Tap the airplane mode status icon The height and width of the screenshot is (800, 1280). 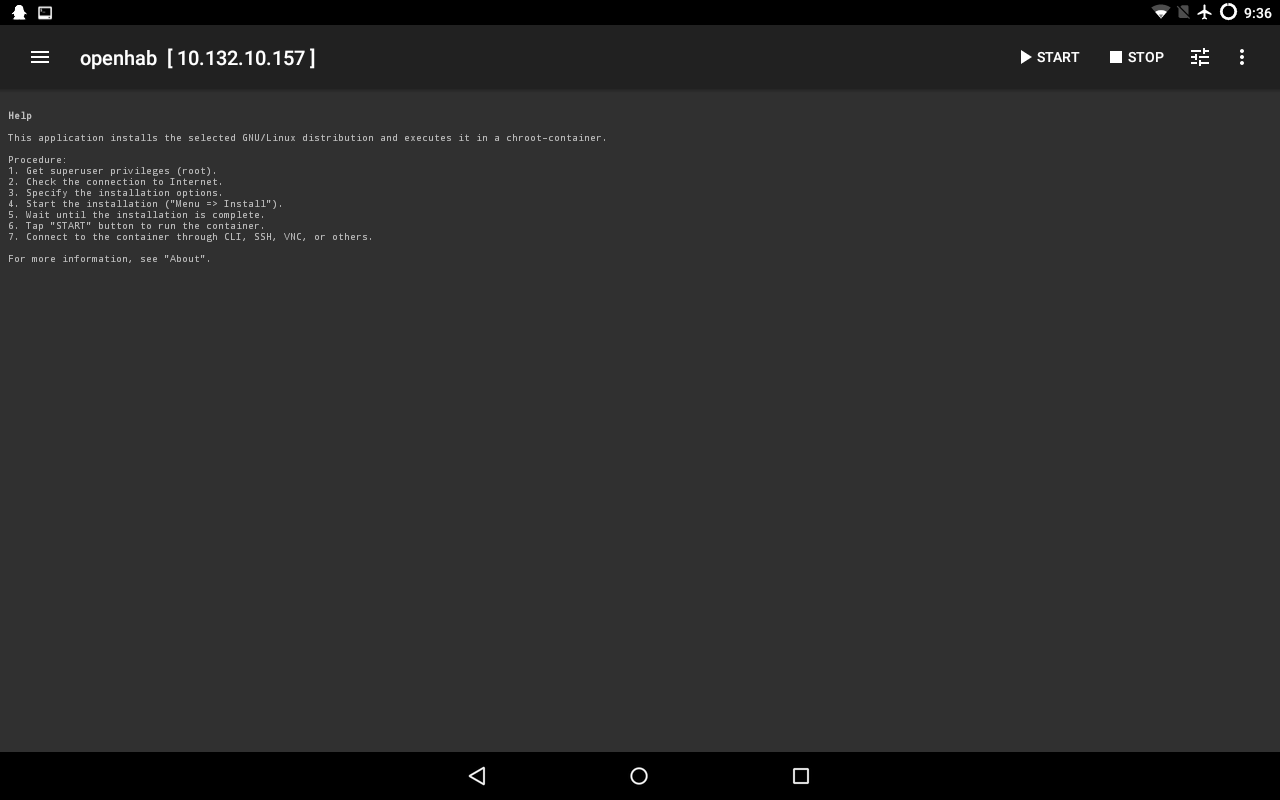[x=1205, y=12]
